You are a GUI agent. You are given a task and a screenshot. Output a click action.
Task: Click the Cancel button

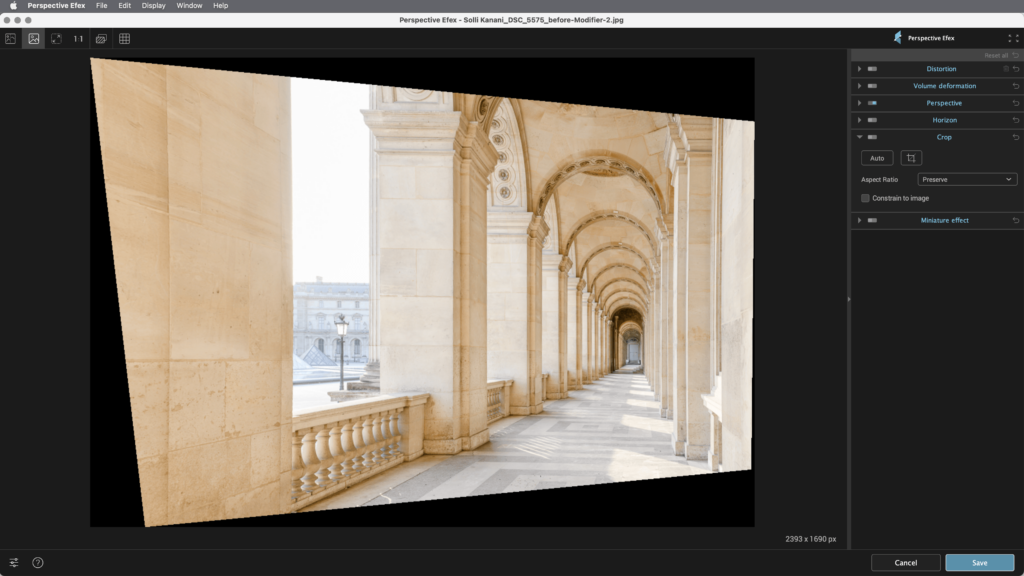(906, 562)
